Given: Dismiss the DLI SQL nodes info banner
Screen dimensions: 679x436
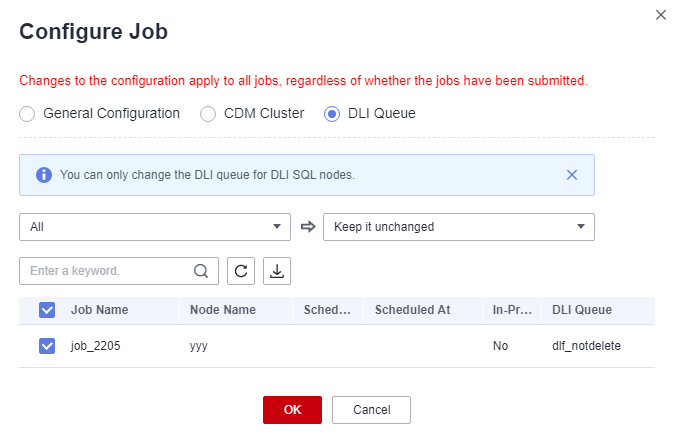Looking at the screenshot, I should point(572,175).
